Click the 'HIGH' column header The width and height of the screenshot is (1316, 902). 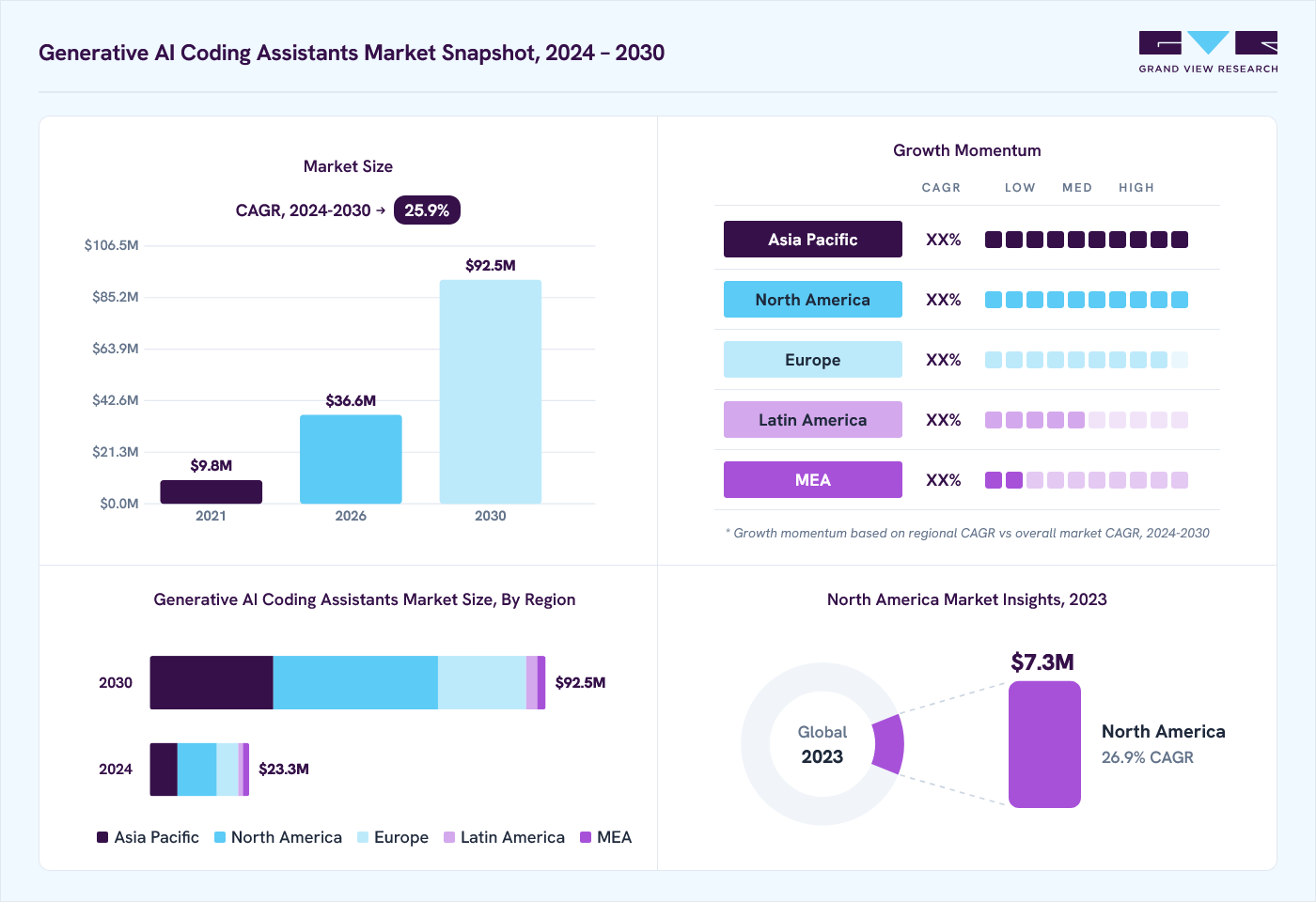point(1136,188)
